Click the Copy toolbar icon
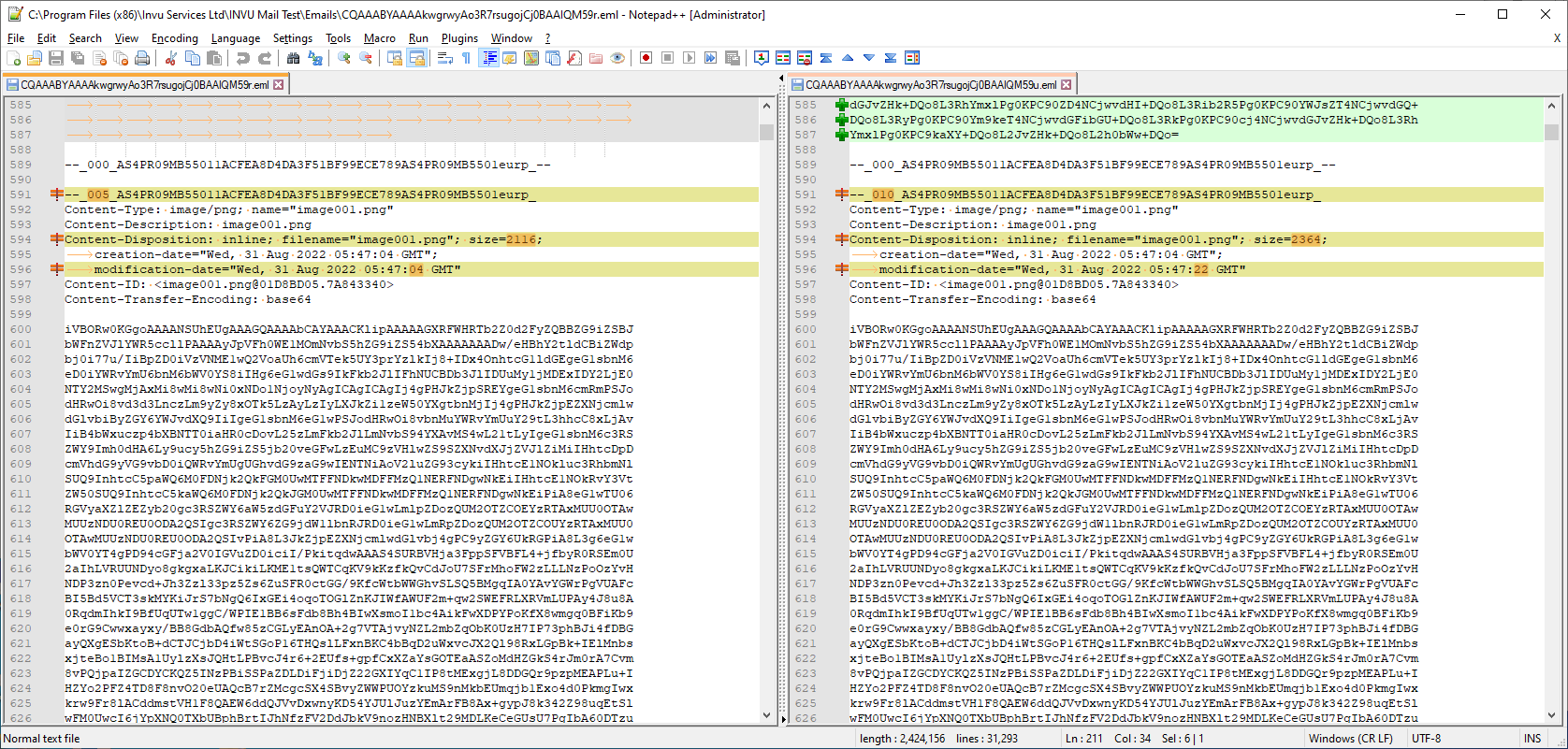The height and width of the screenshot is (749, 1568). [192, 58]
